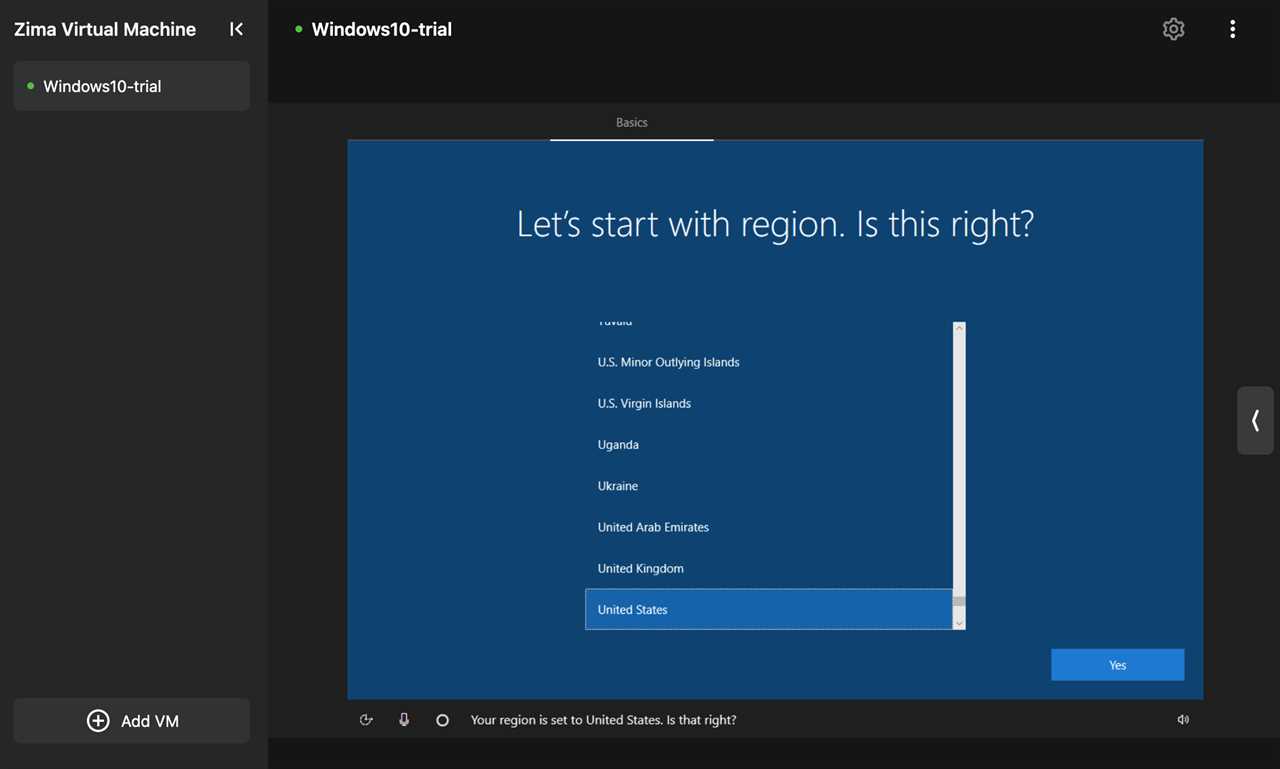This screenshot has width=1280, height=769.
Task: Select U.S. Minor Outlying Islands
Action: [668, 362]
